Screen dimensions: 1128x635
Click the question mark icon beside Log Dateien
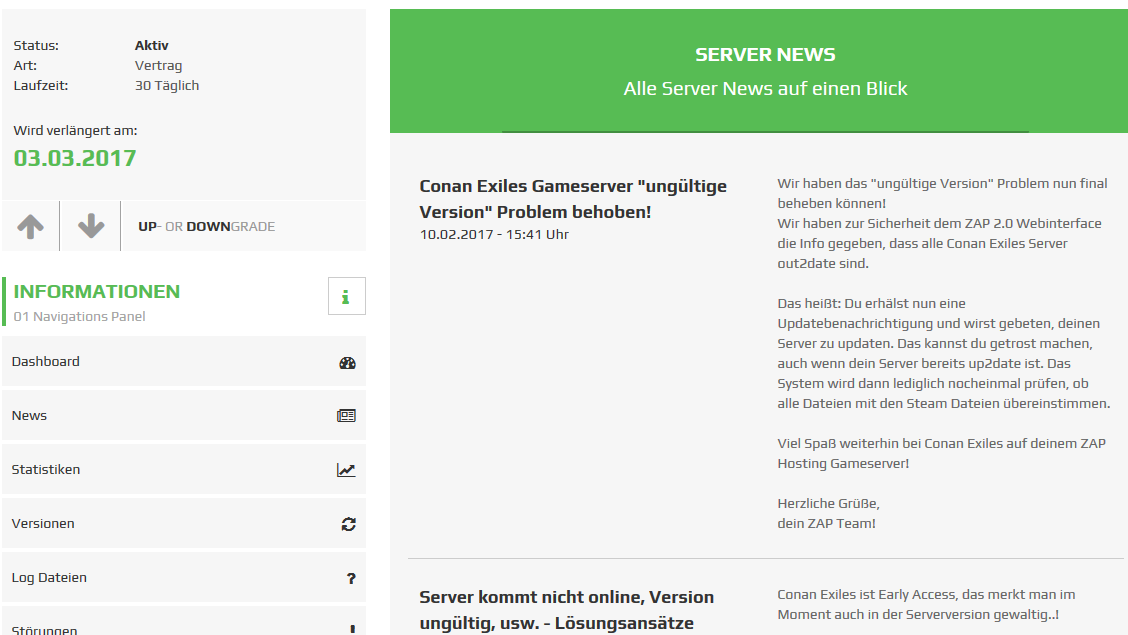(351, 578)
